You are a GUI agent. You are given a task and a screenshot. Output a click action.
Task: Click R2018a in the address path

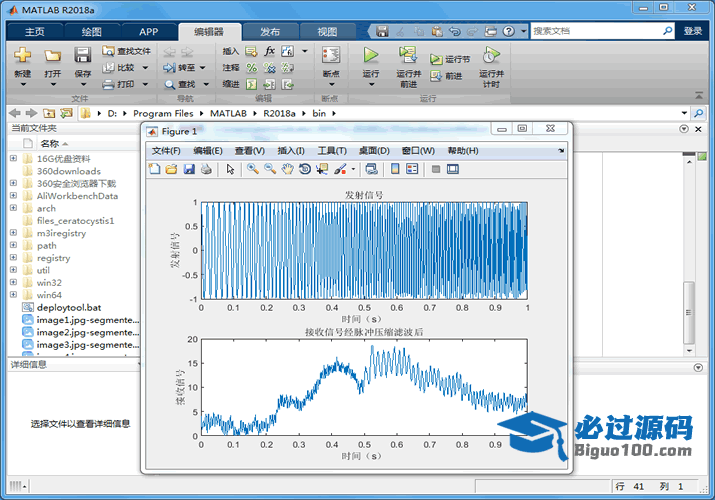pos(279,113)
